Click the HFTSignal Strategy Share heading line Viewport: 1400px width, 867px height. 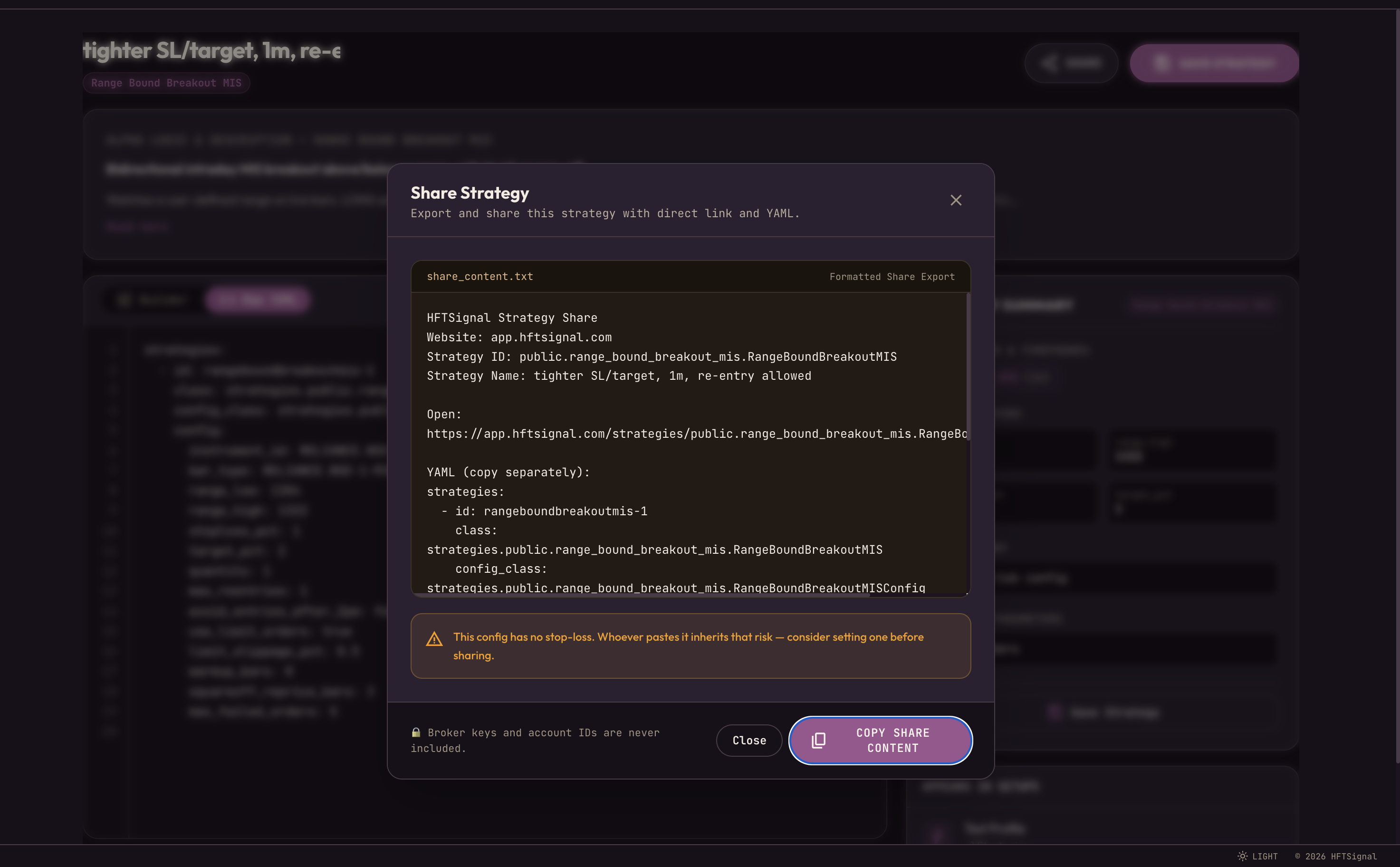coord(512,318)
